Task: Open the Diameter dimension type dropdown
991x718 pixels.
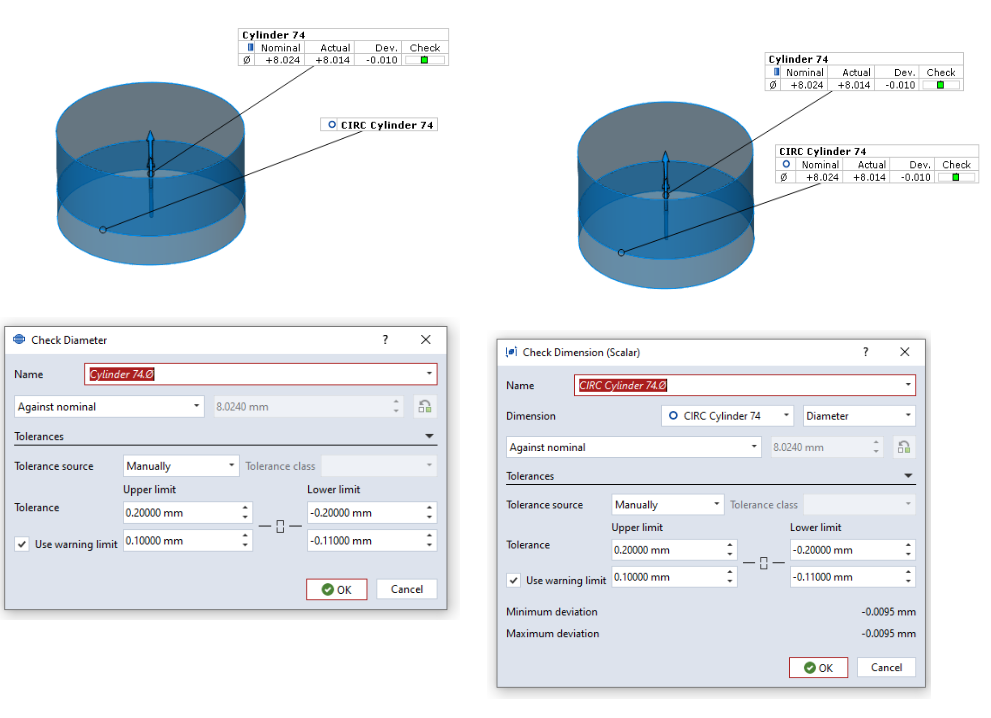Action: click(859, 415)
